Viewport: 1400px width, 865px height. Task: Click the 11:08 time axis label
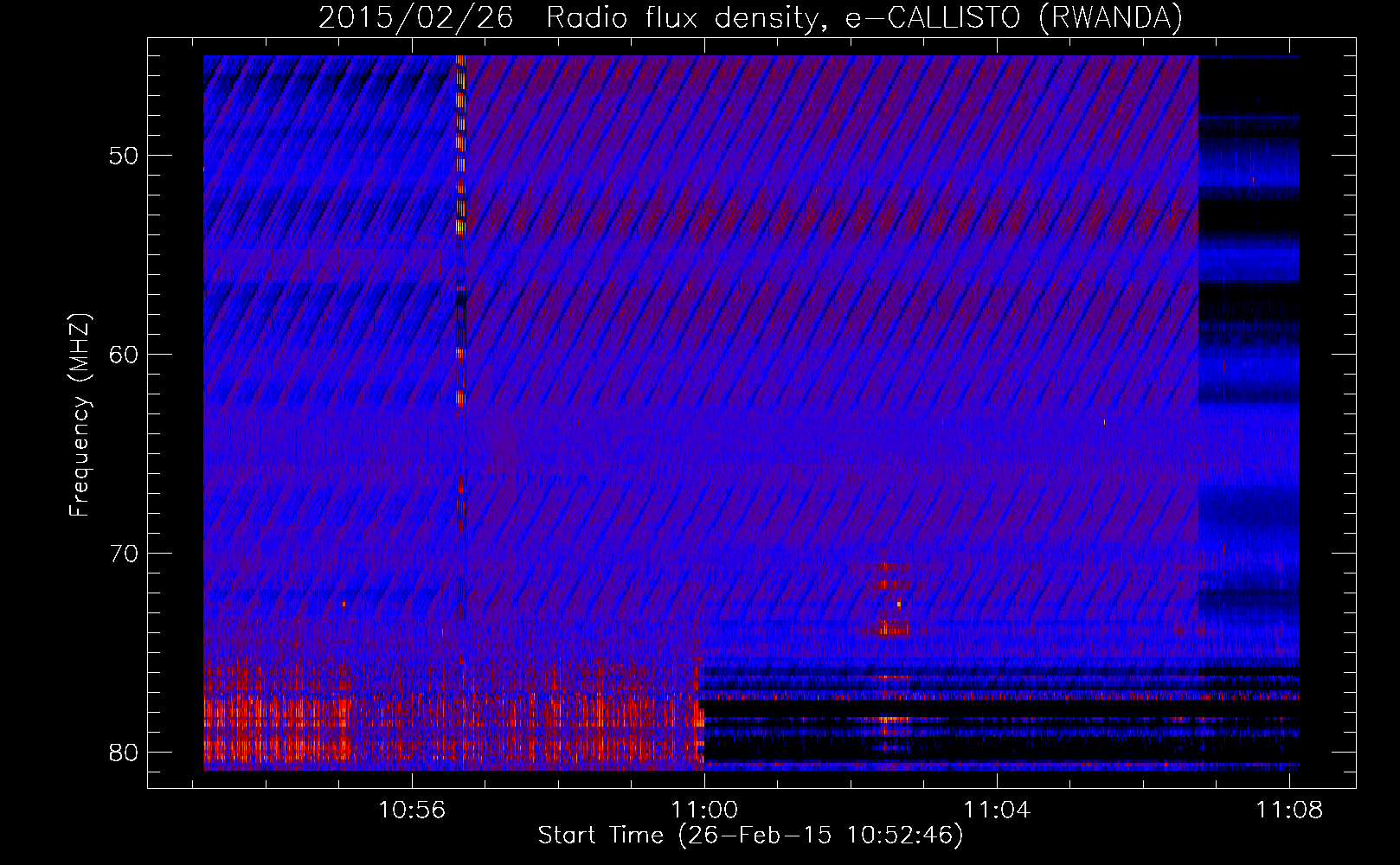click(x=1289, y=810)
